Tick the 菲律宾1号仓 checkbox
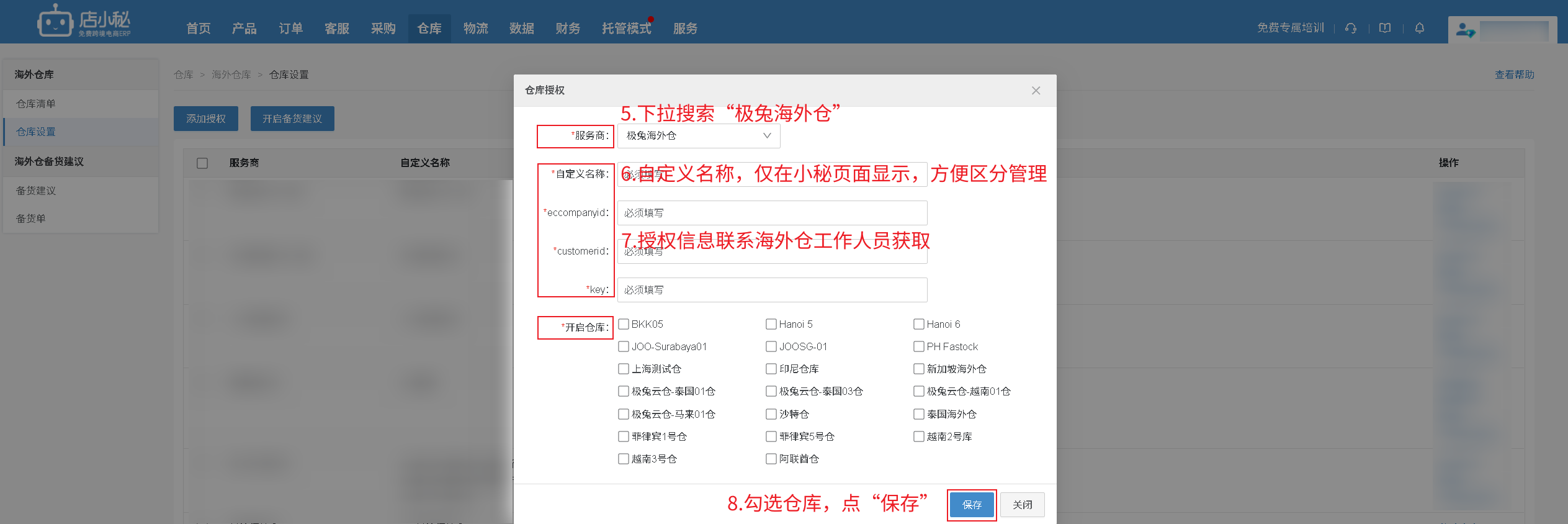 pos(624,436)
